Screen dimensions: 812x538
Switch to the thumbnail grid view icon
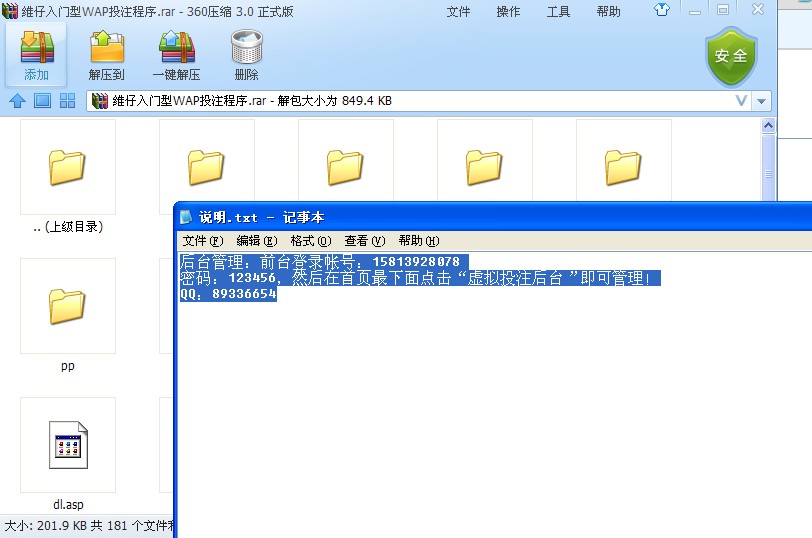click(x=67, y=100)
